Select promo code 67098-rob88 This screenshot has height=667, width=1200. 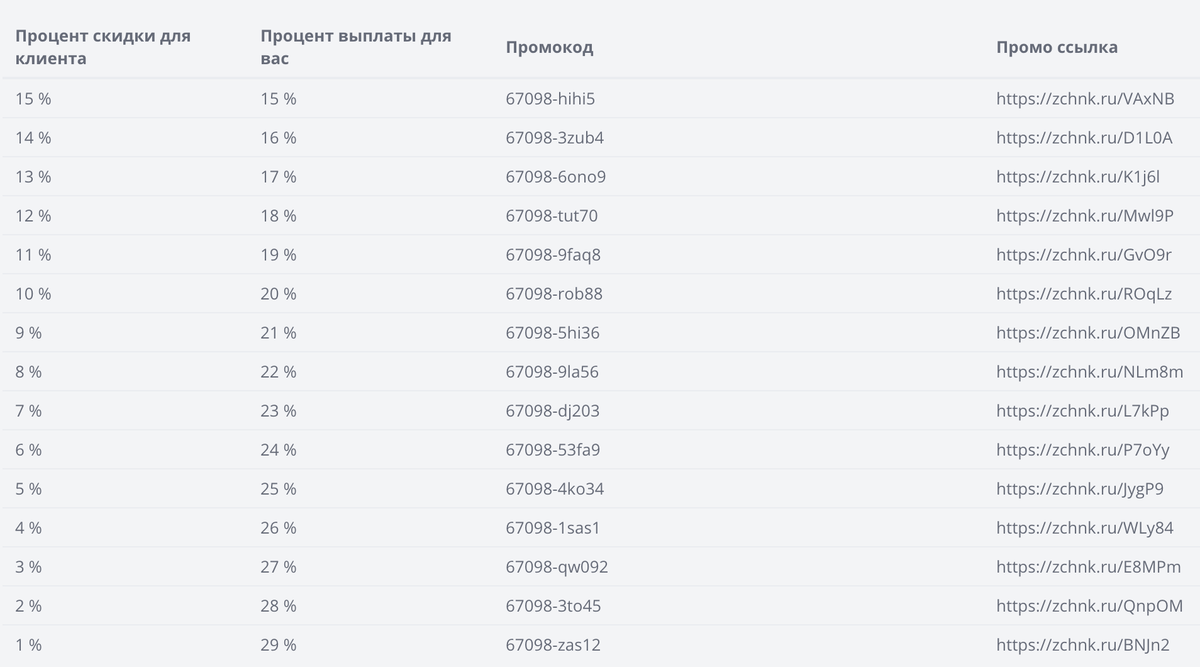click(x=554, y=294)
